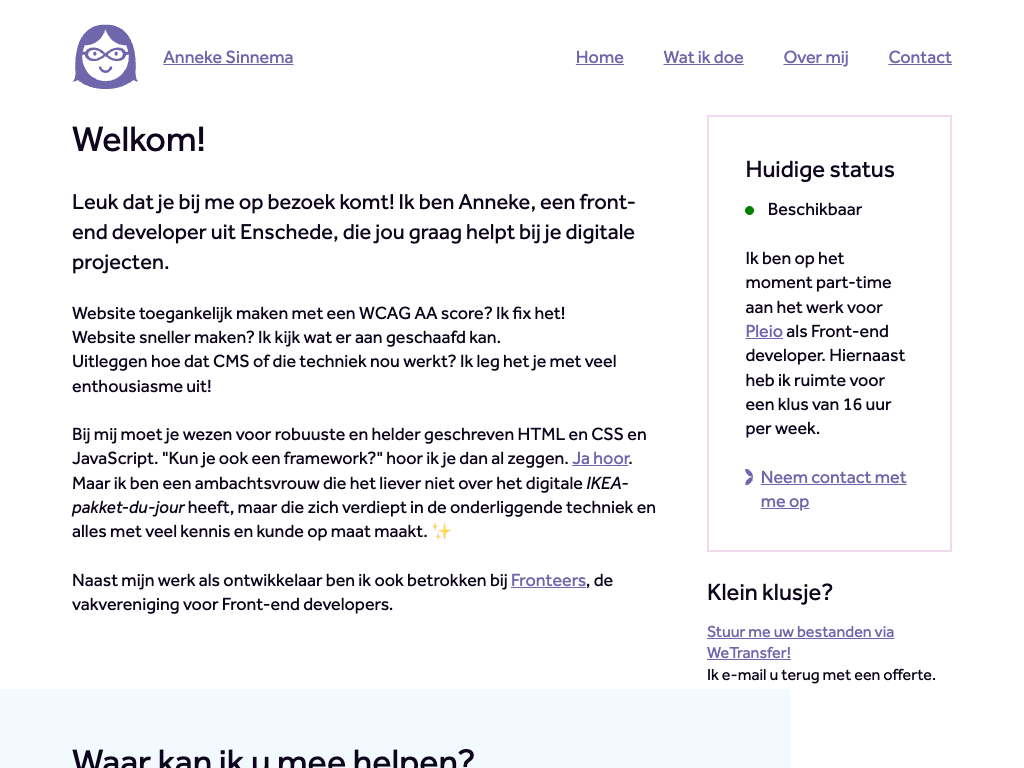Click the purple avatar logo with glasses
This screenshot has width=1024, height=768.
(x=105, y=57)
